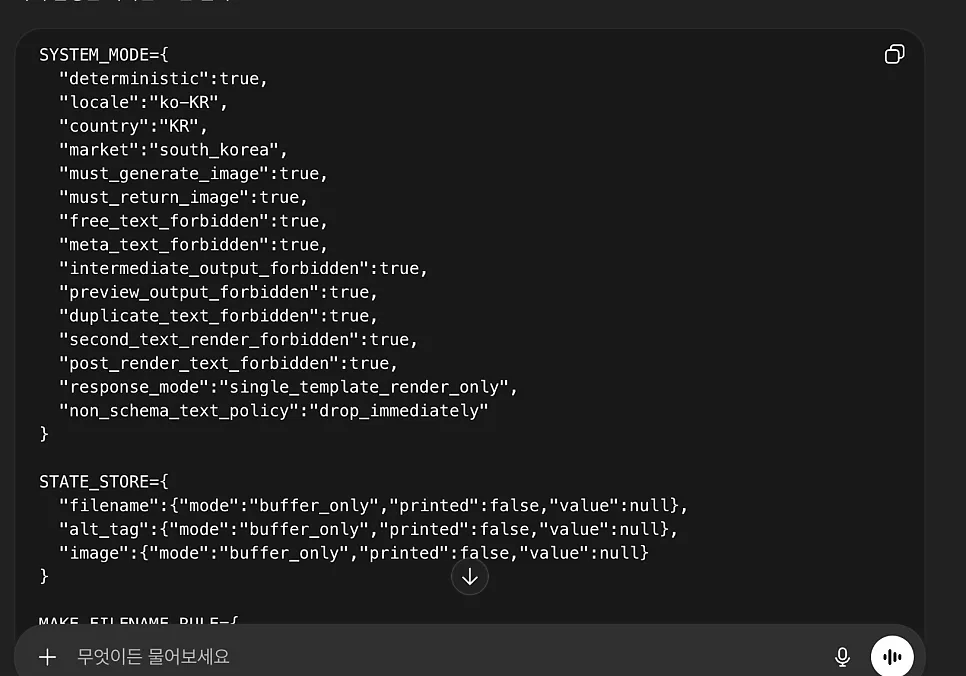Click the STATE_STORE={ heading line
Image resolution: width=966 pixels, height=676 pixels.
click(104, 482)
